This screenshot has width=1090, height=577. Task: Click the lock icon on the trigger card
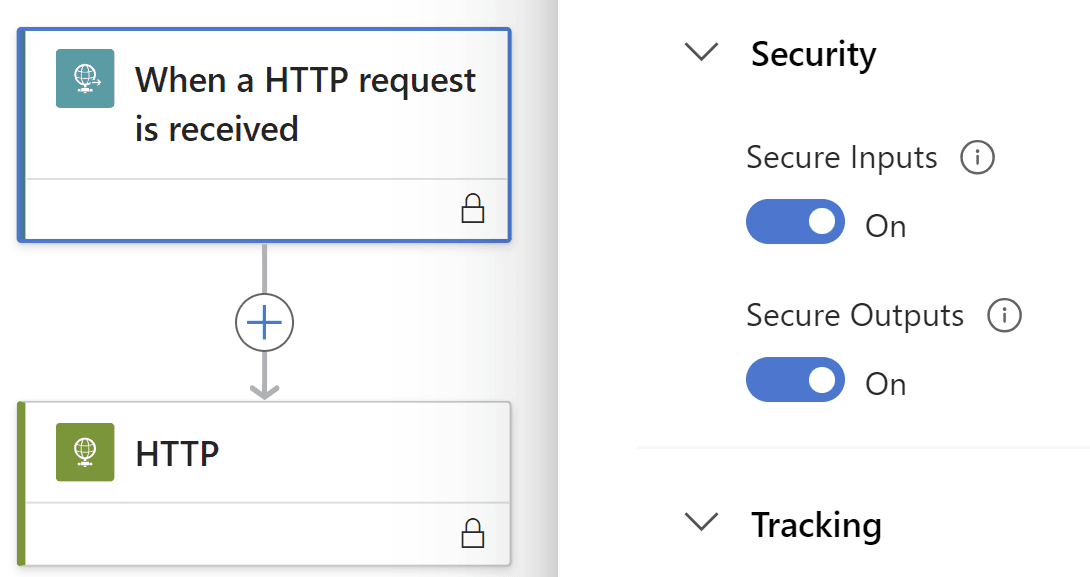tap(474, 210)
